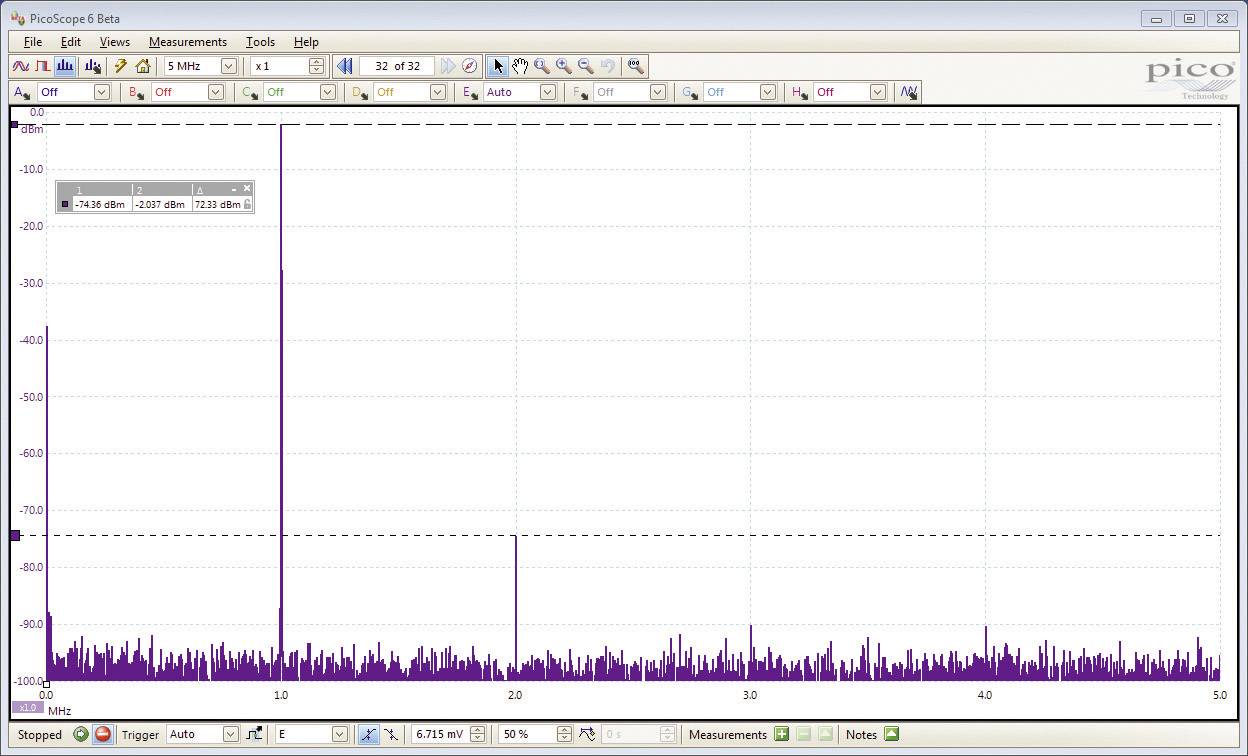This screenshot has height=756, width=1248.
Task: Activate the zoom-in magnifier tool
Action: pyautogui.click(x=562, y=66)
